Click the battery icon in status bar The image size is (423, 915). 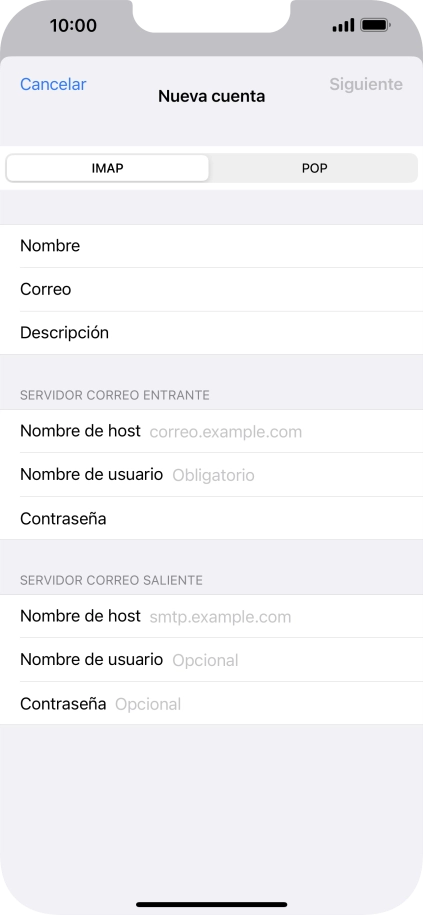click(x=376, y=25)
